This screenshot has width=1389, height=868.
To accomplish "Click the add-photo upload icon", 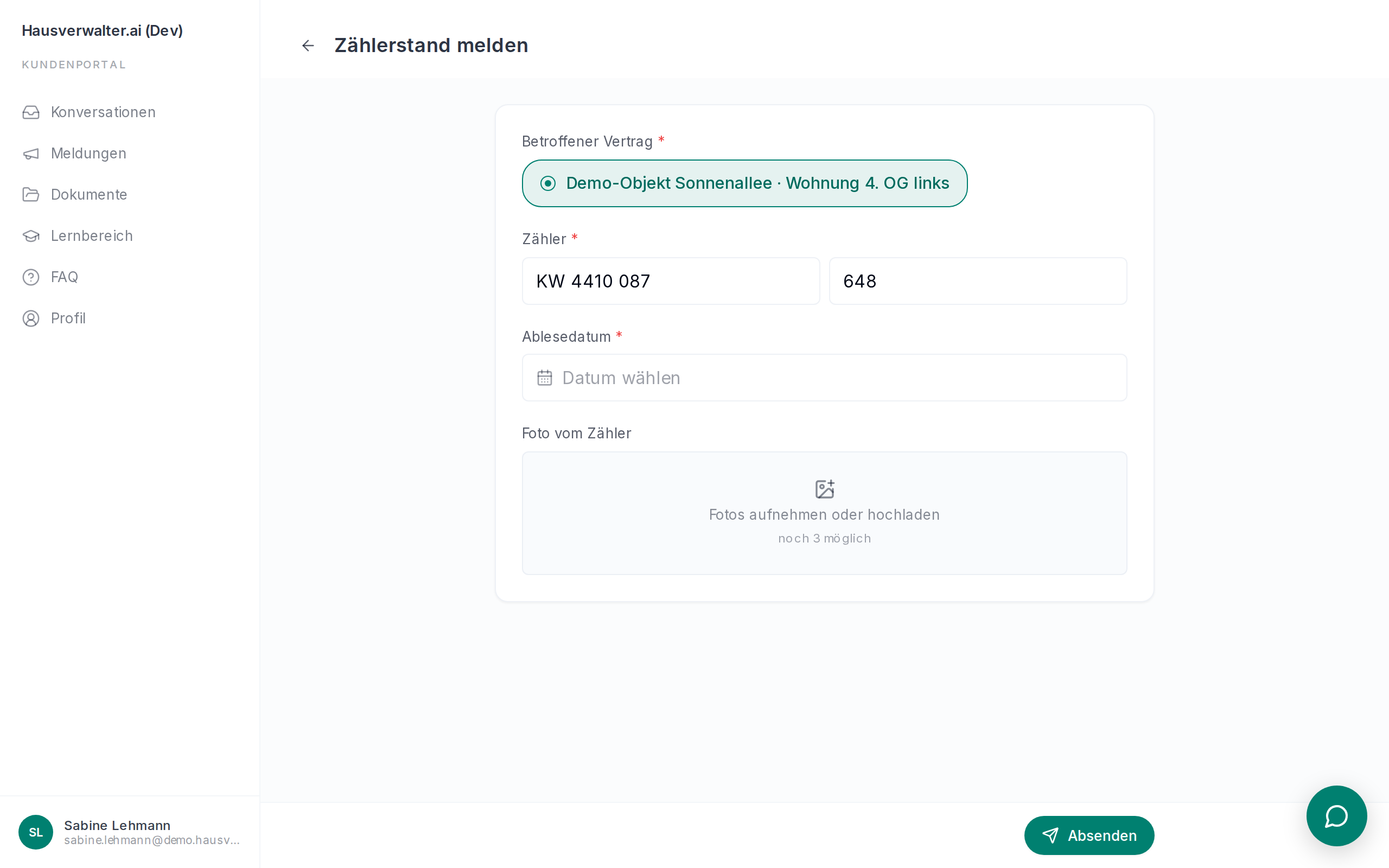I will (825, 489).
